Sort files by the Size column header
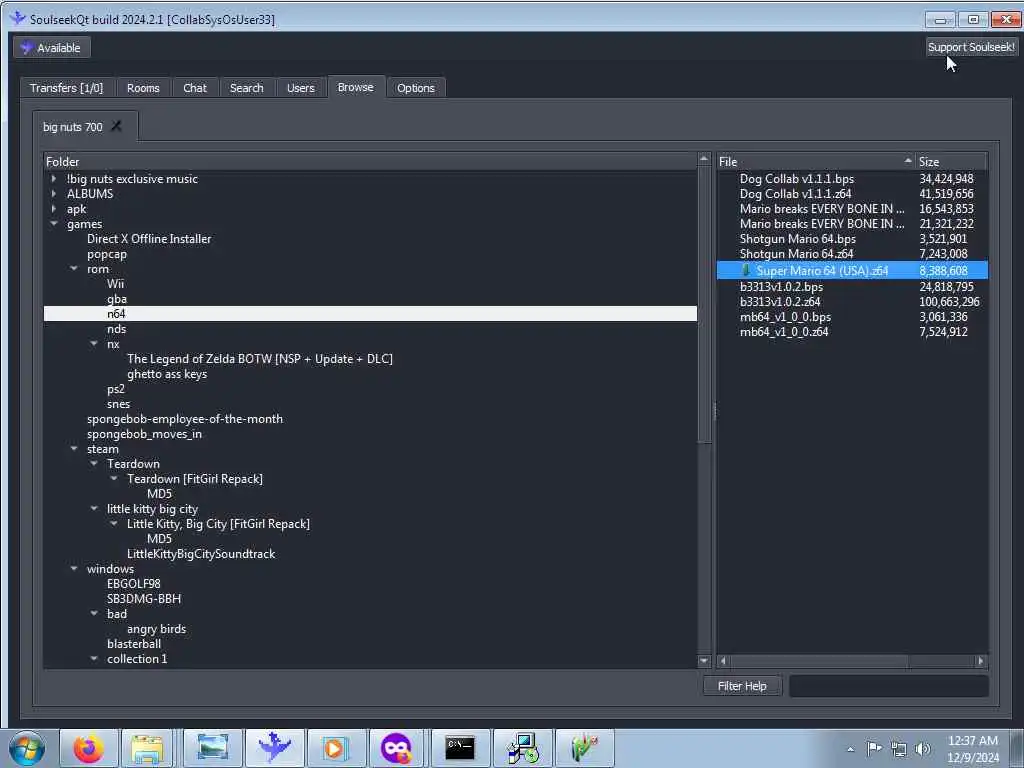Screen dimensions: 1024x768 [951, 161]
